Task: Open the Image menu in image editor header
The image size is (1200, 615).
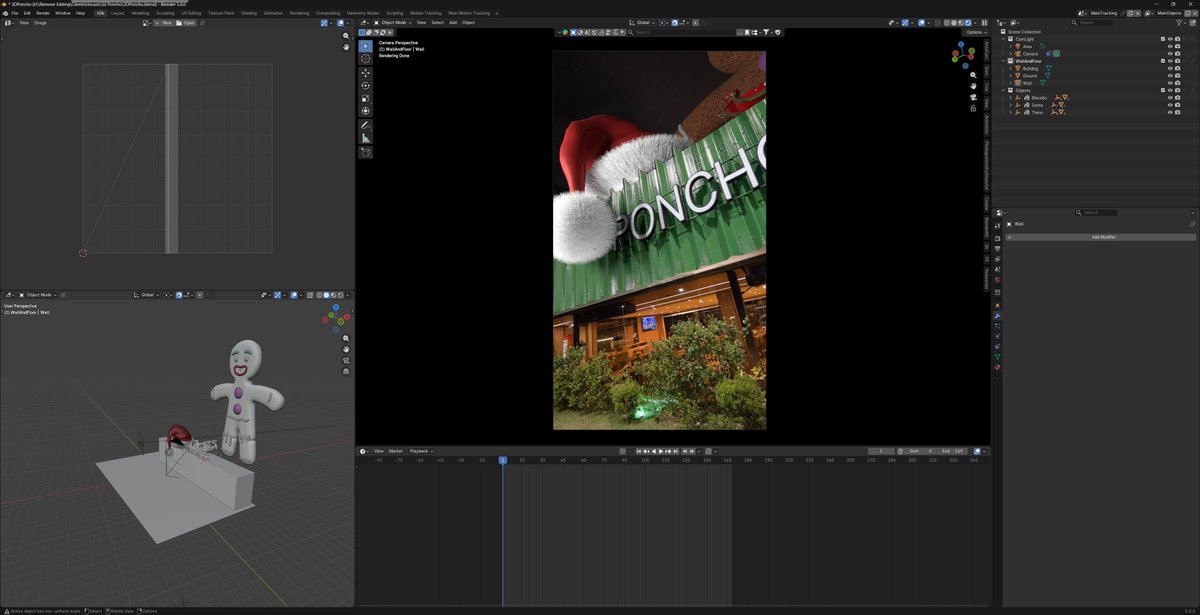Action: click(40, 22)
